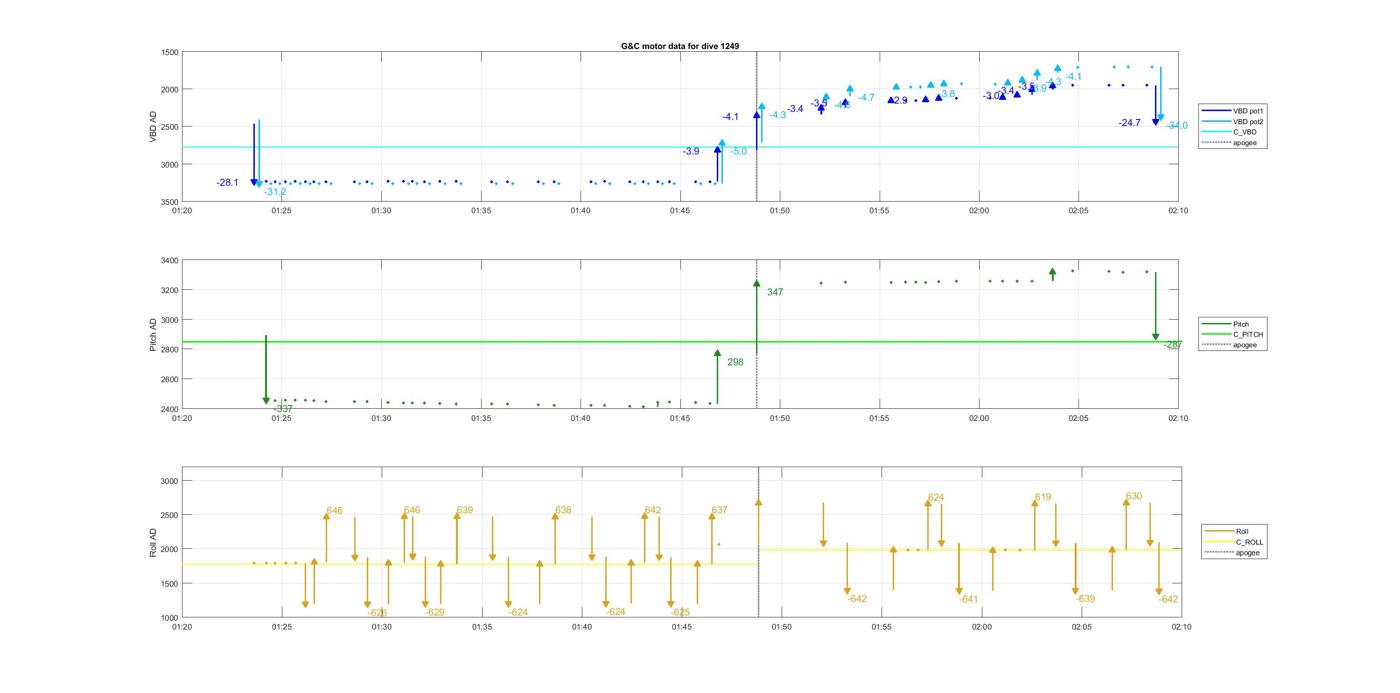Viewport: 1400px width, 693px height.
Task: Click the "1000" tick on Roll axis
Action: point(169,618)
